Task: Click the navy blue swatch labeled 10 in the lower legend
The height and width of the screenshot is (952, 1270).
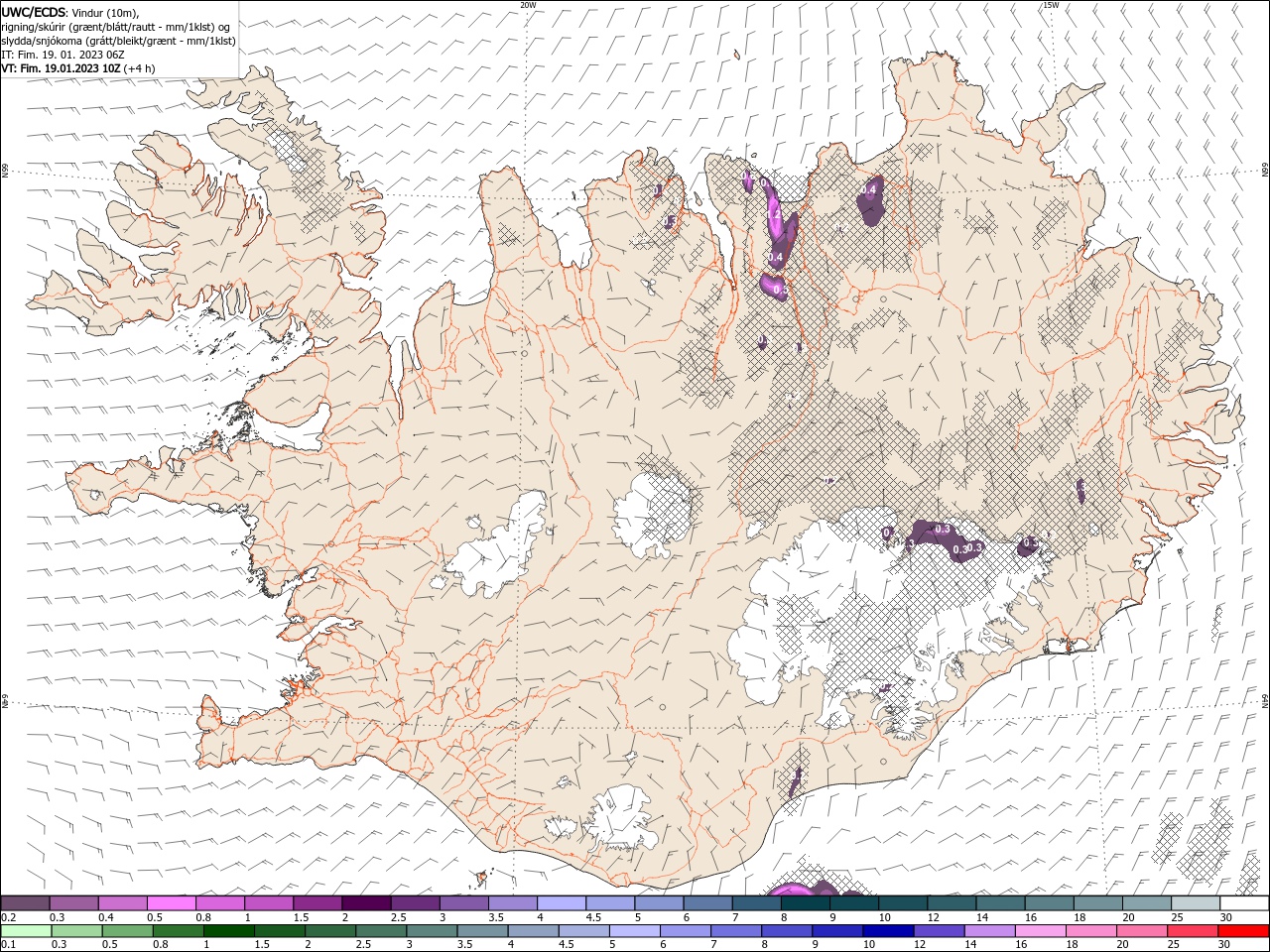Action: point(888,931)
